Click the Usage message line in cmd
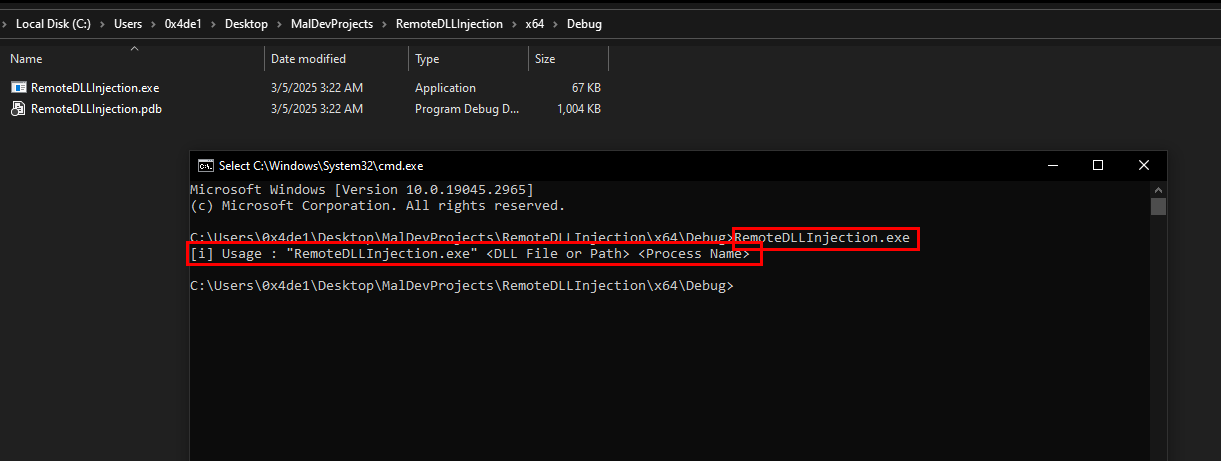The image size is (1221, 461). point(470,254)
